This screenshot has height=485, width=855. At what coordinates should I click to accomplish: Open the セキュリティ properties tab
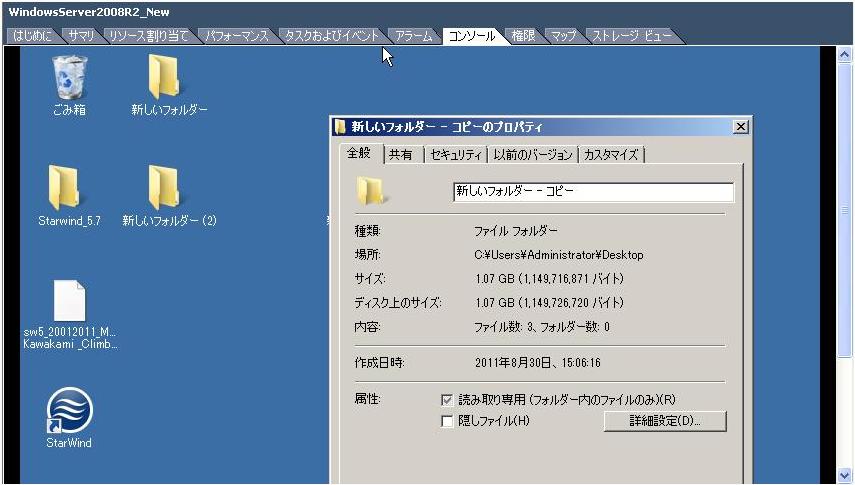(456, 155)
